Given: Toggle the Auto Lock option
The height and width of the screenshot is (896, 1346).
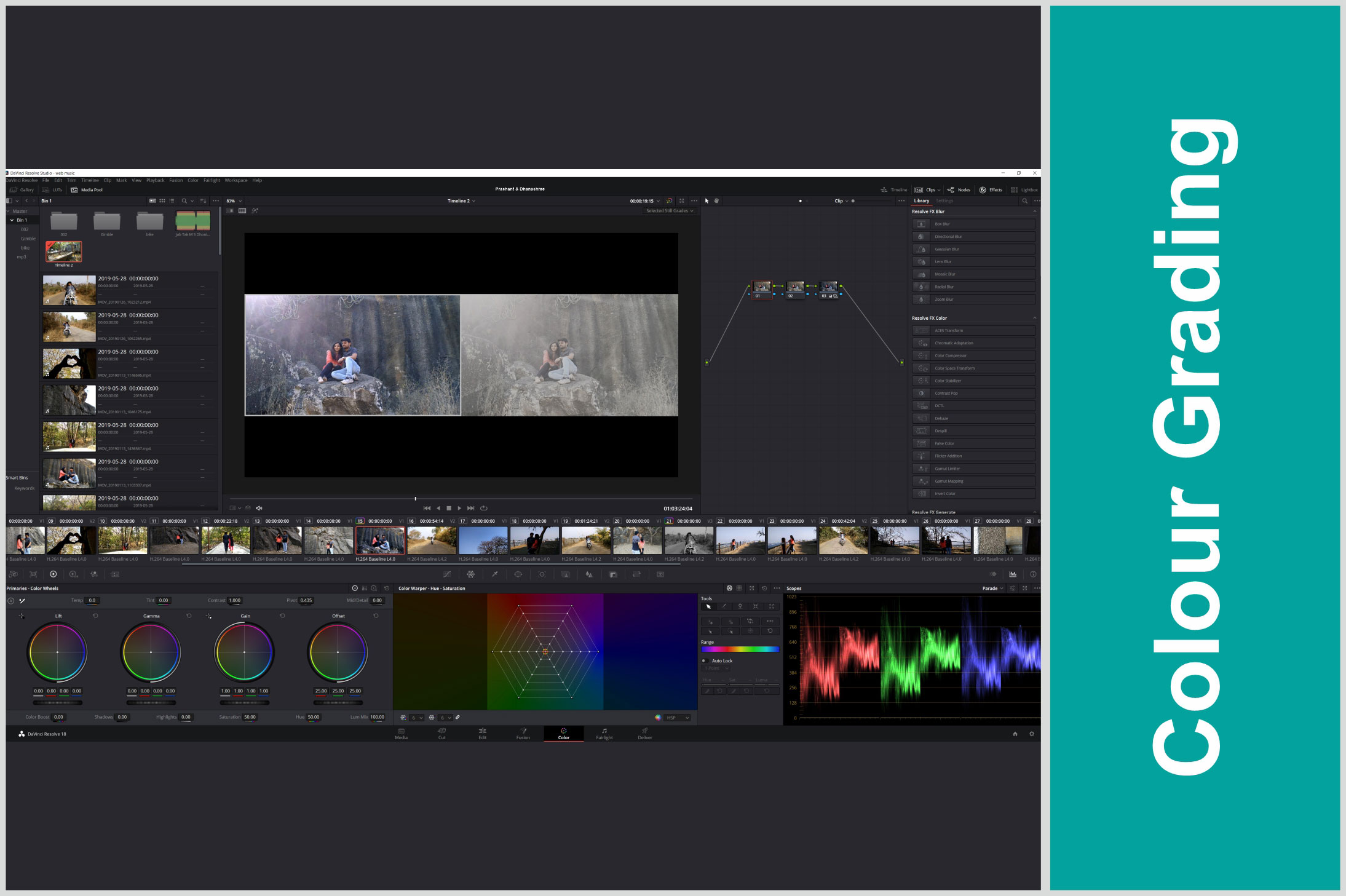Looking at the screenshot, I should 705,660.
